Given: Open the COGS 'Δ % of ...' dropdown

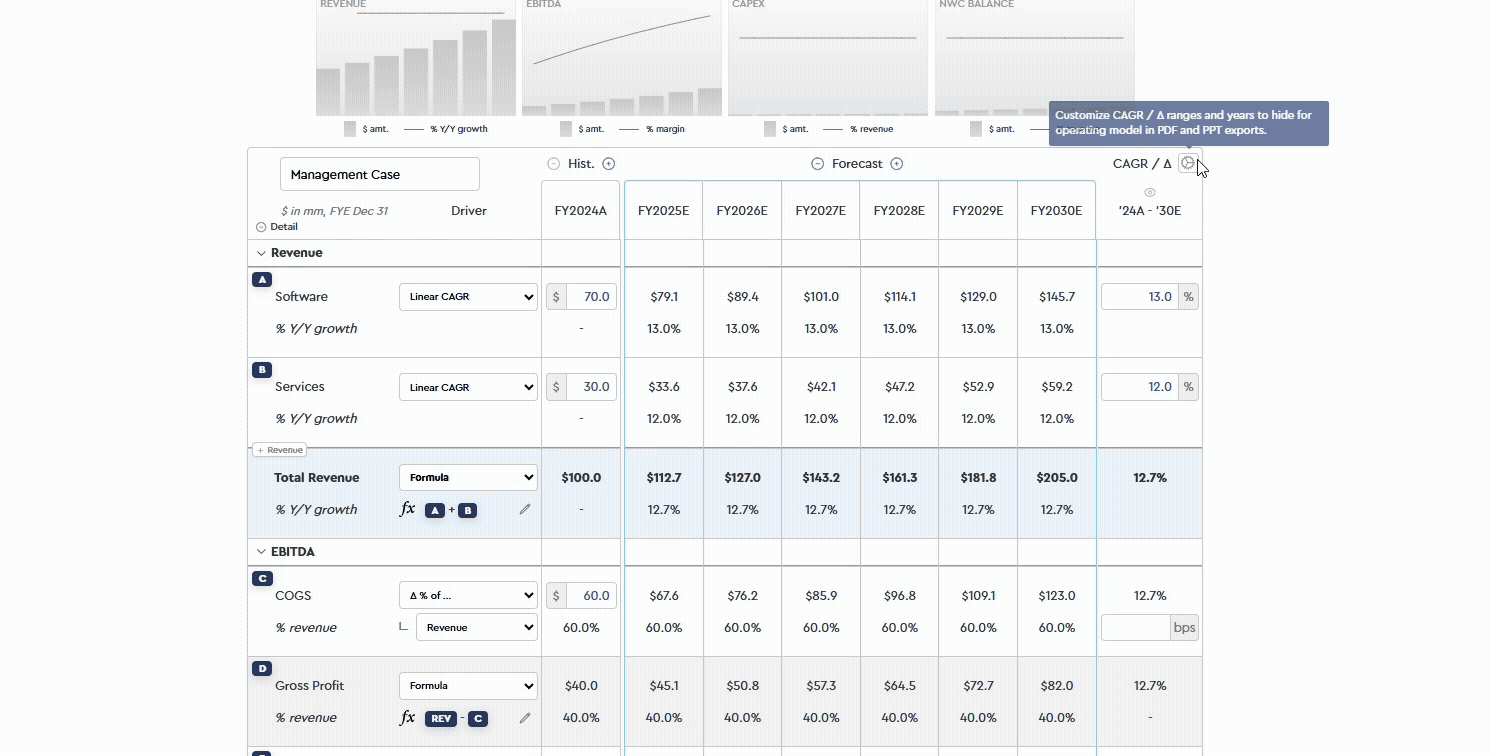Looking at the screenshot, I should click(468, 595).
